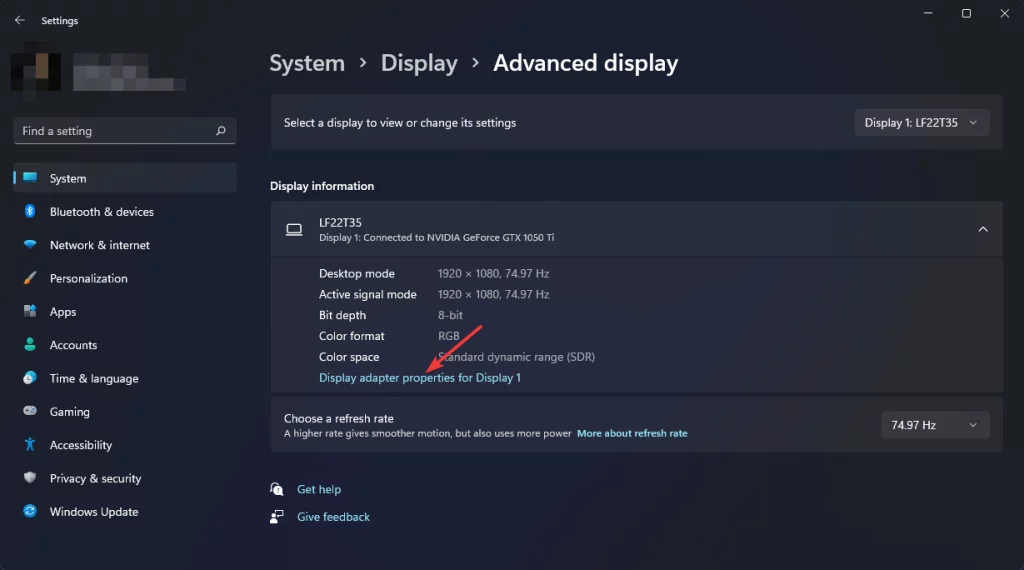Screen dimensions: 1024x570
Task: Click the Network wifi icon in sidebar
Action: click(x=30, y=244)
